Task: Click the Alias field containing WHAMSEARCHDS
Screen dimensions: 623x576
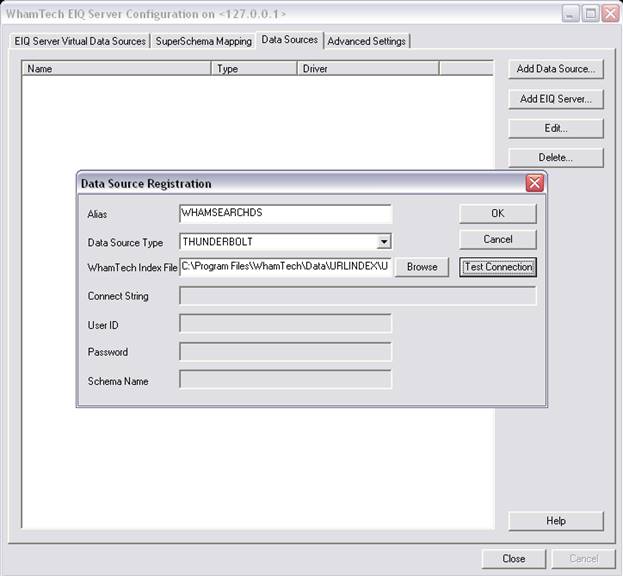Action: tap(285, 214)
